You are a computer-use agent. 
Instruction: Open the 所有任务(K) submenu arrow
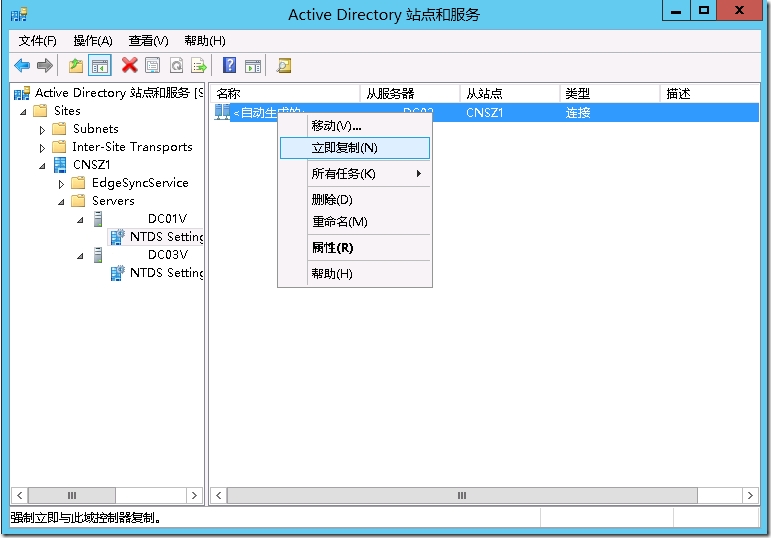tap(418, 173)
